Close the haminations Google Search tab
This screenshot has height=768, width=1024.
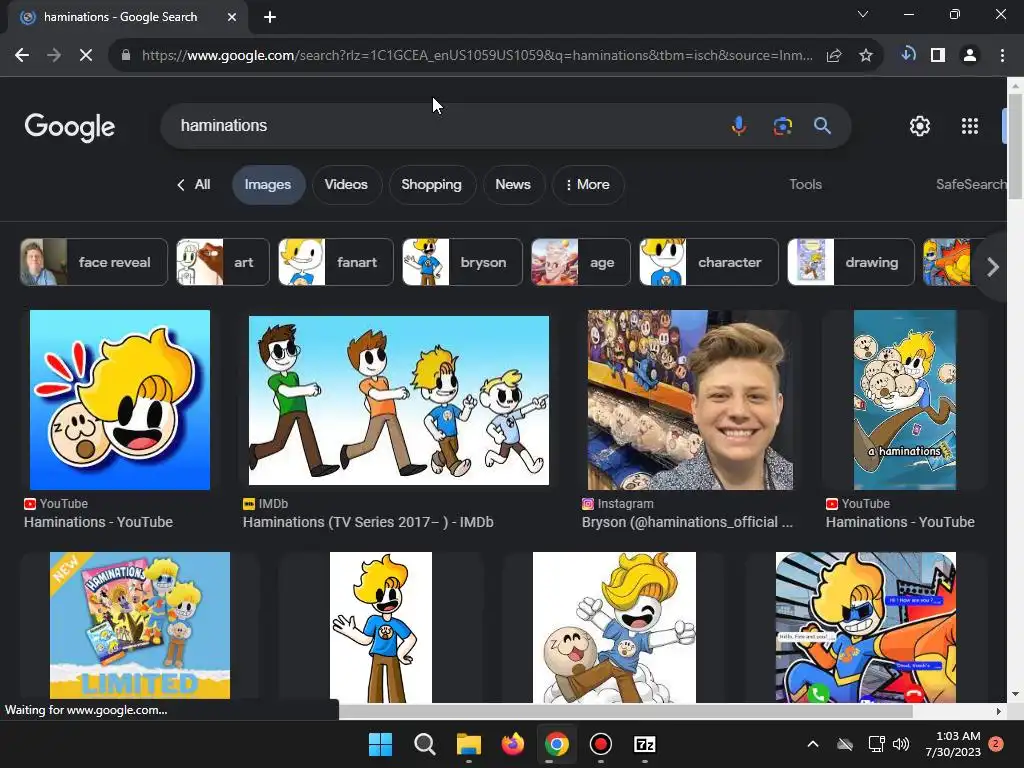[x=232, y=17]
